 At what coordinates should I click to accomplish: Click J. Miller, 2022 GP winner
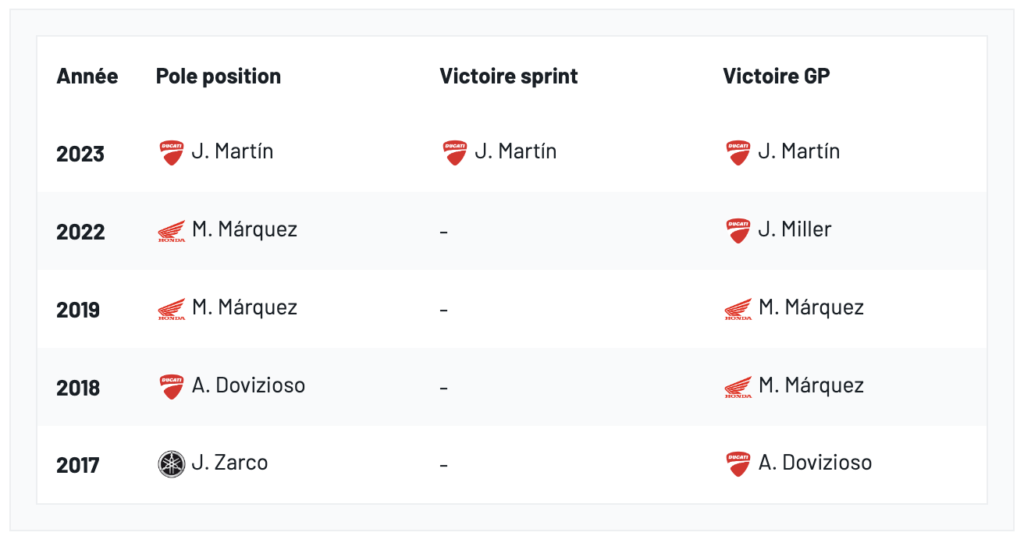[794, 230]
